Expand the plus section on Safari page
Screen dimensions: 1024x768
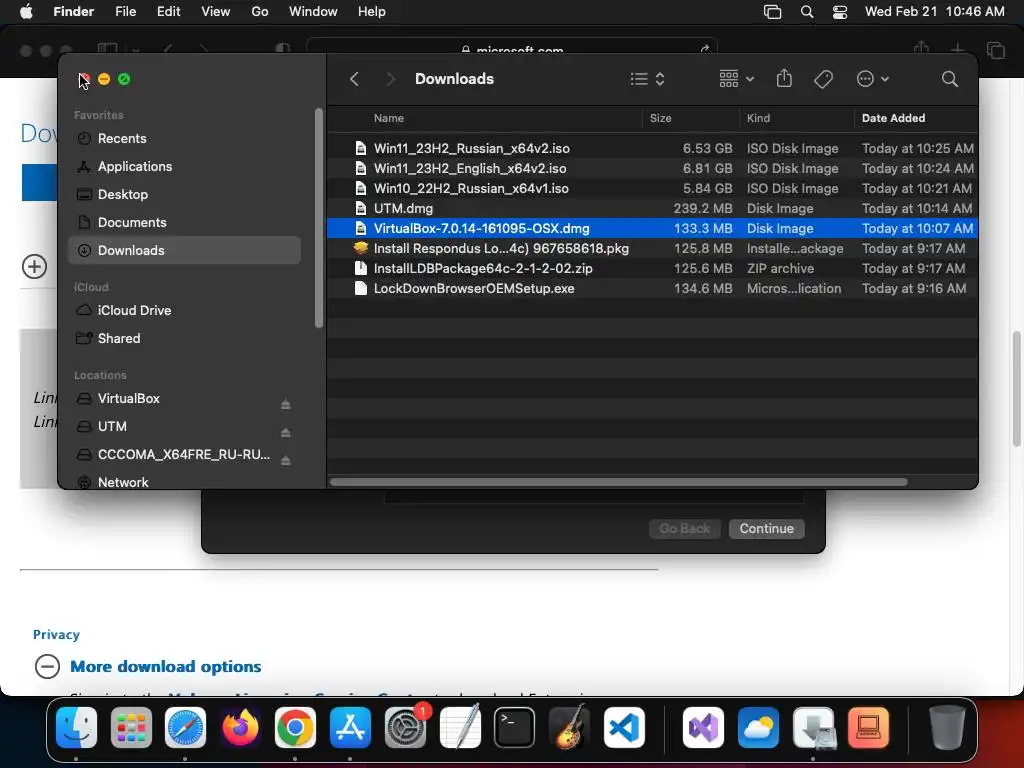(35, 266)
